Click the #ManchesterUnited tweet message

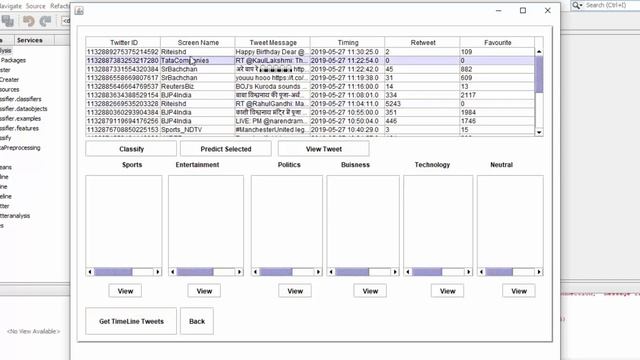click(x=272, y=130)
